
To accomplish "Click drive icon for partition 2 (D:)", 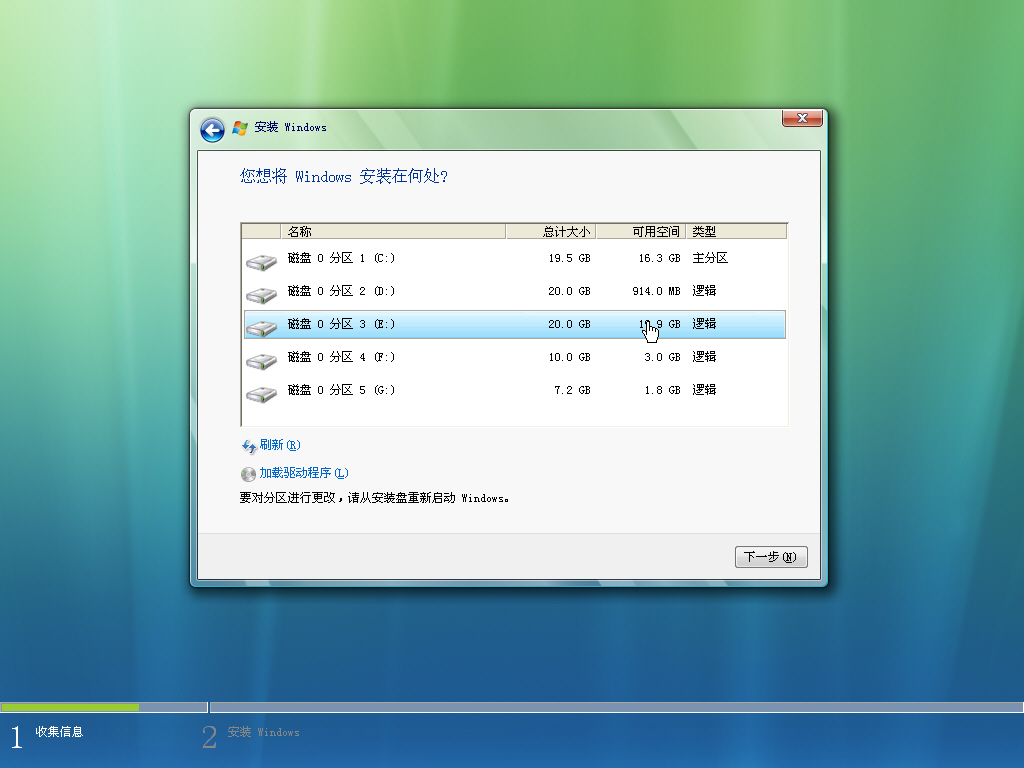I will (x=261, y=295).
